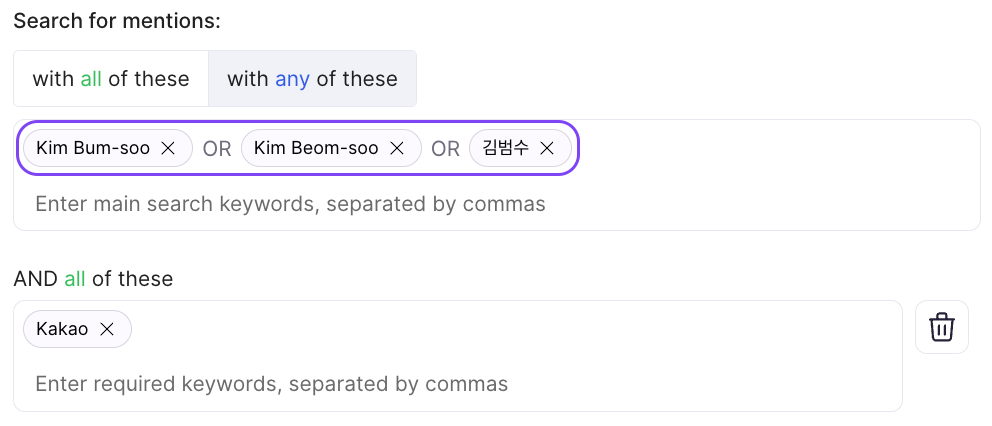Delete the AND condition with trash icon

point(941,327)
